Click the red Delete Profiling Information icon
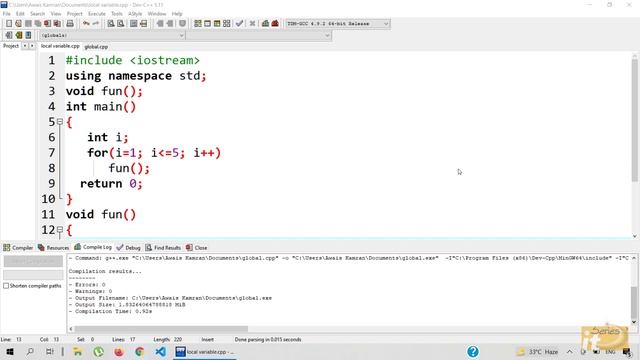This screenshot has height=360, width=640. point(275,24)
